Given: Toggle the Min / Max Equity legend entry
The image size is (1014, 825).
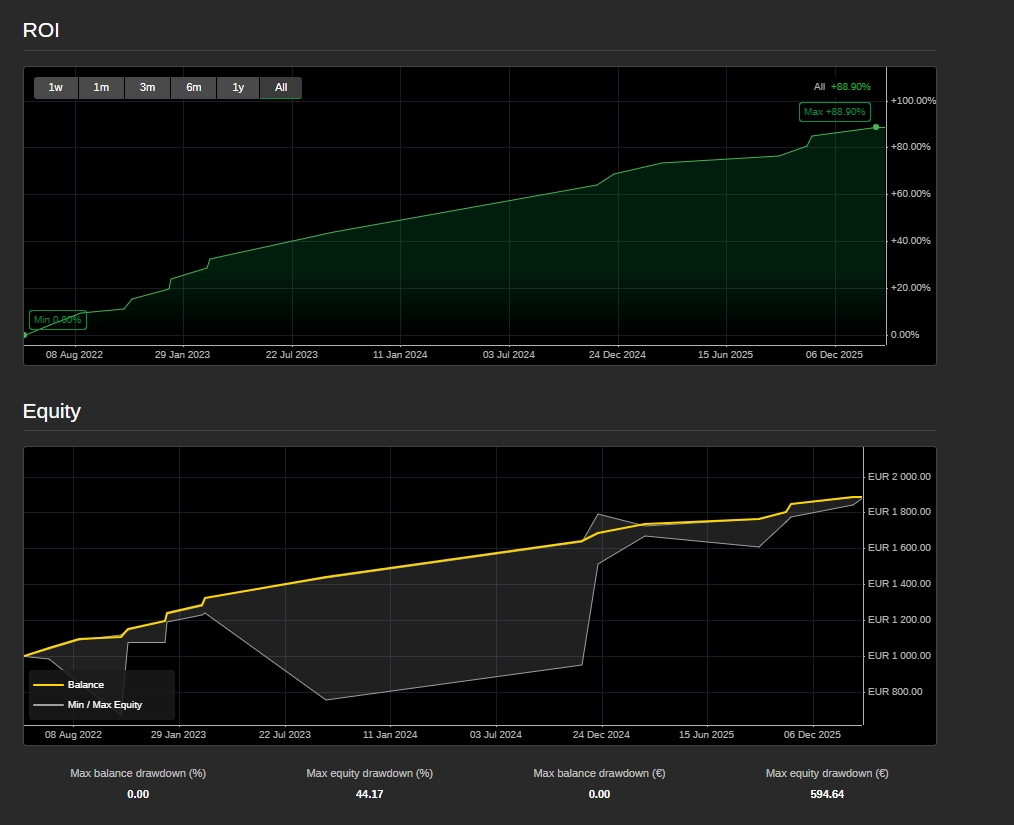Looking at the screenshot, I should point(104,705).
